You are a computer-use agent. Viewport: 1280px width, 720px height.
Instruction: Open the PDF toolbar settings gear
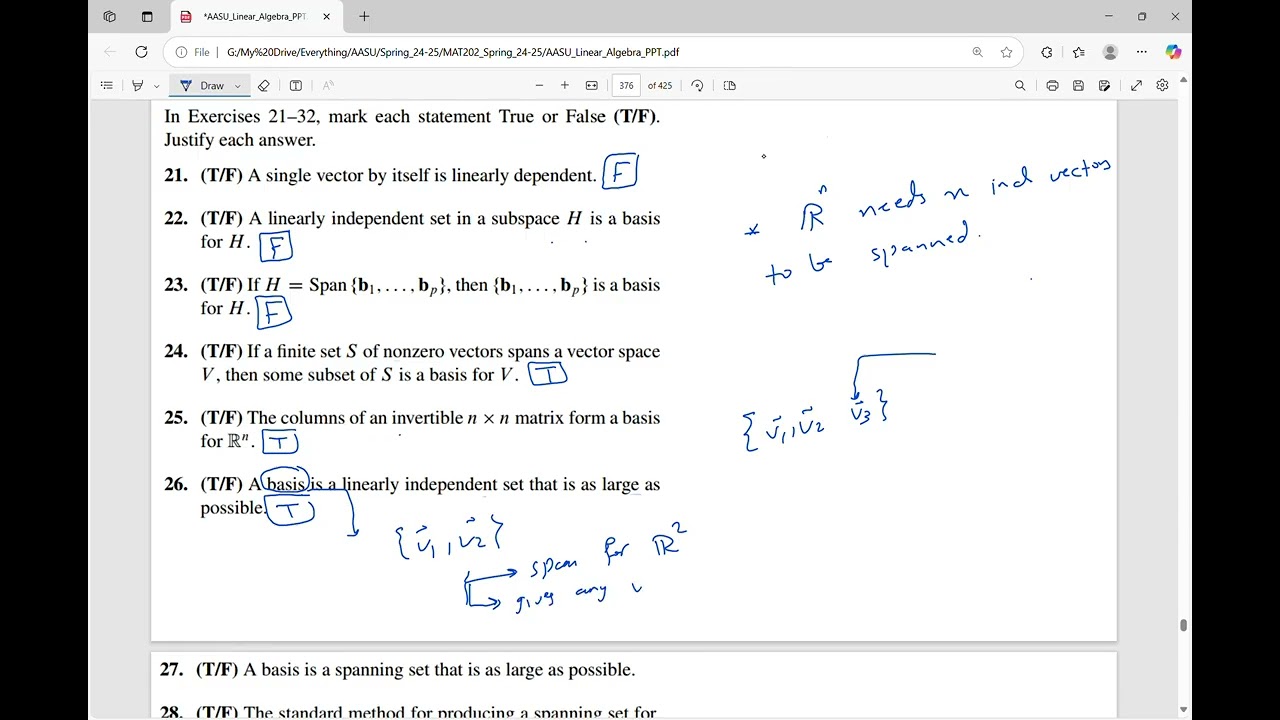(1162, 86)
